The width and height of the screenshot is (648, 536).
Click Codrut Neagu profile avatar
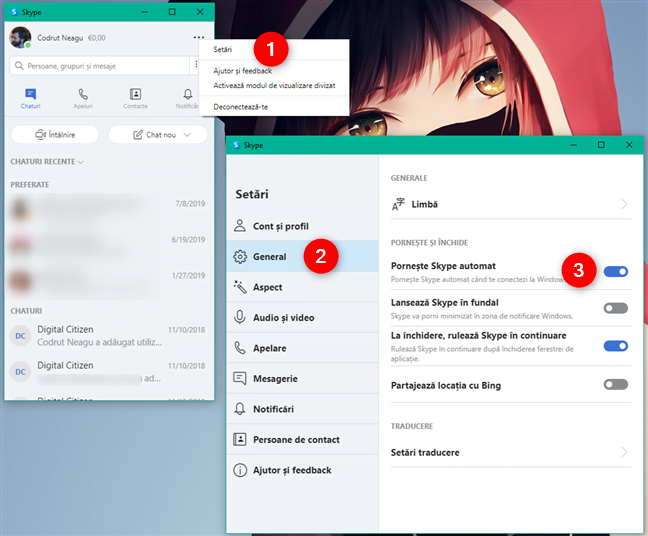pos(20,37)
